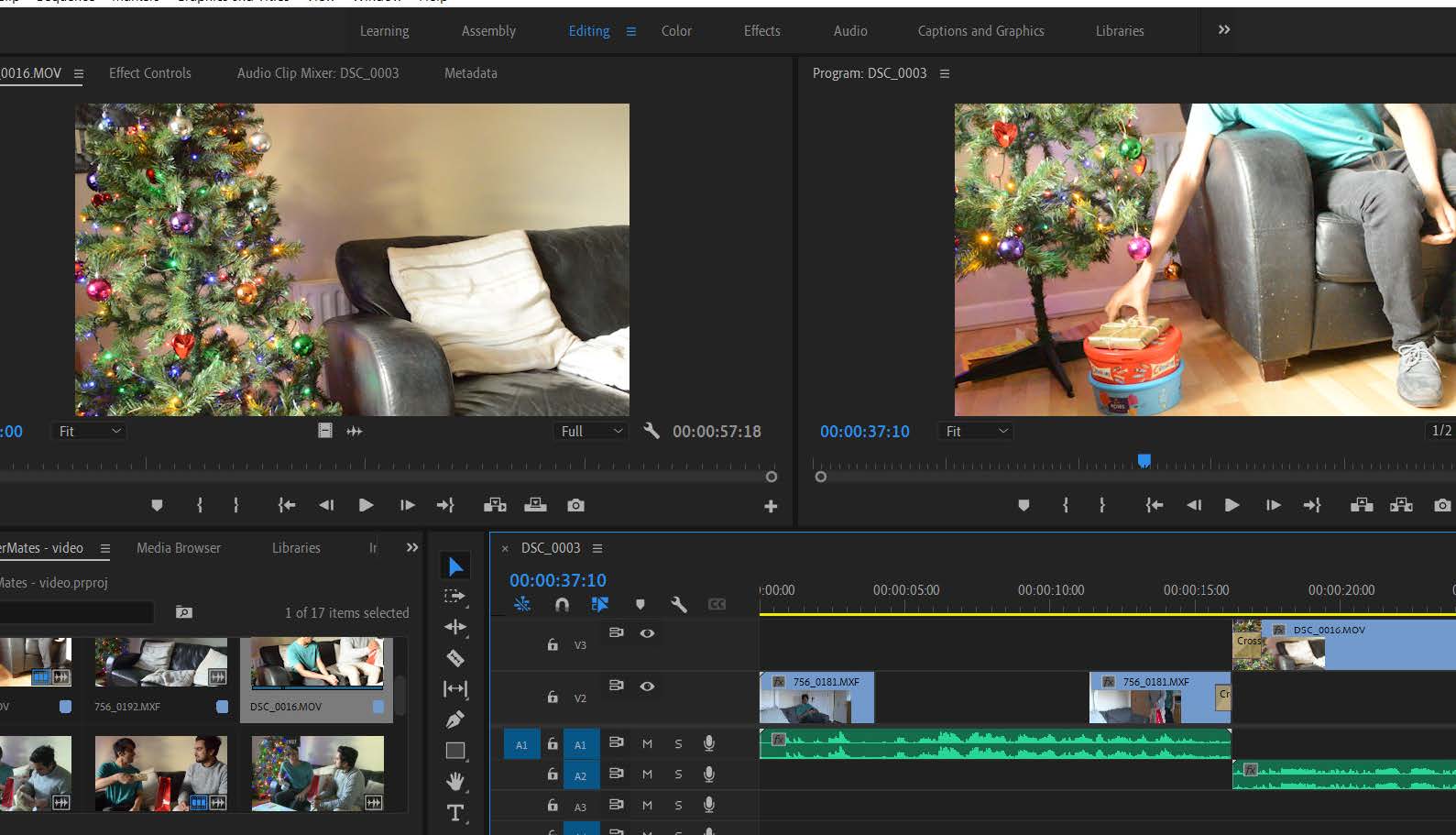This screenshot has height=835, width=1456.
Task: Play the Source monitor clip
Action: 366,505
